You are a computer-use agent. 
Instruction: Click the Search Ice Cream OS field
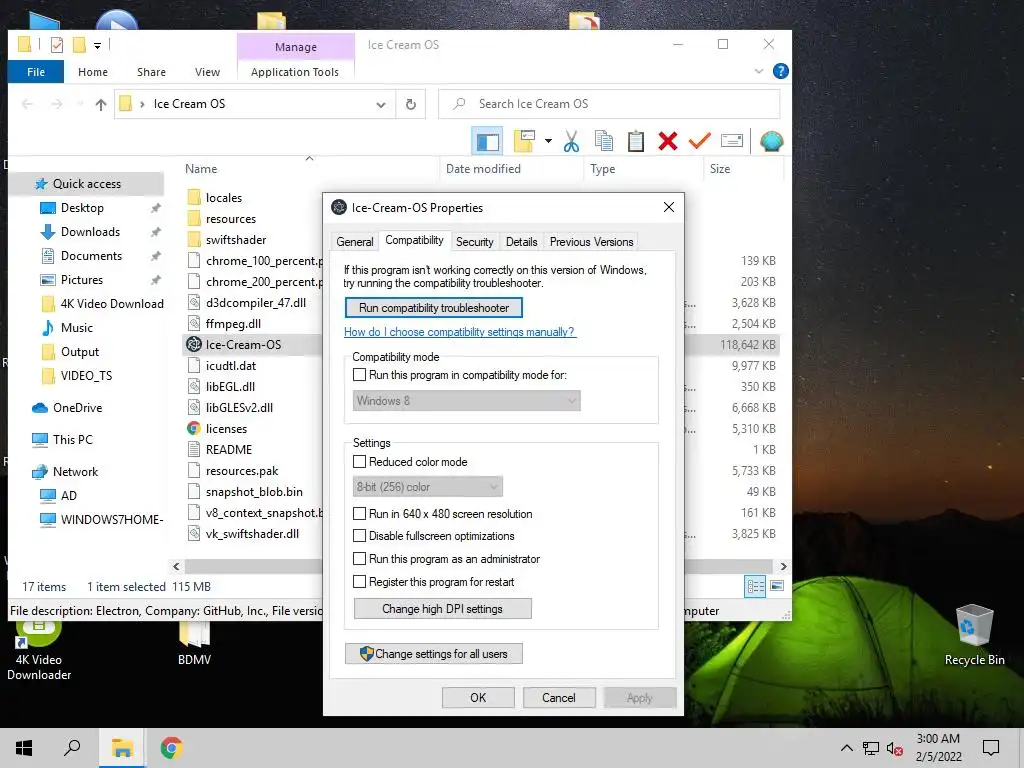[609, 104]
